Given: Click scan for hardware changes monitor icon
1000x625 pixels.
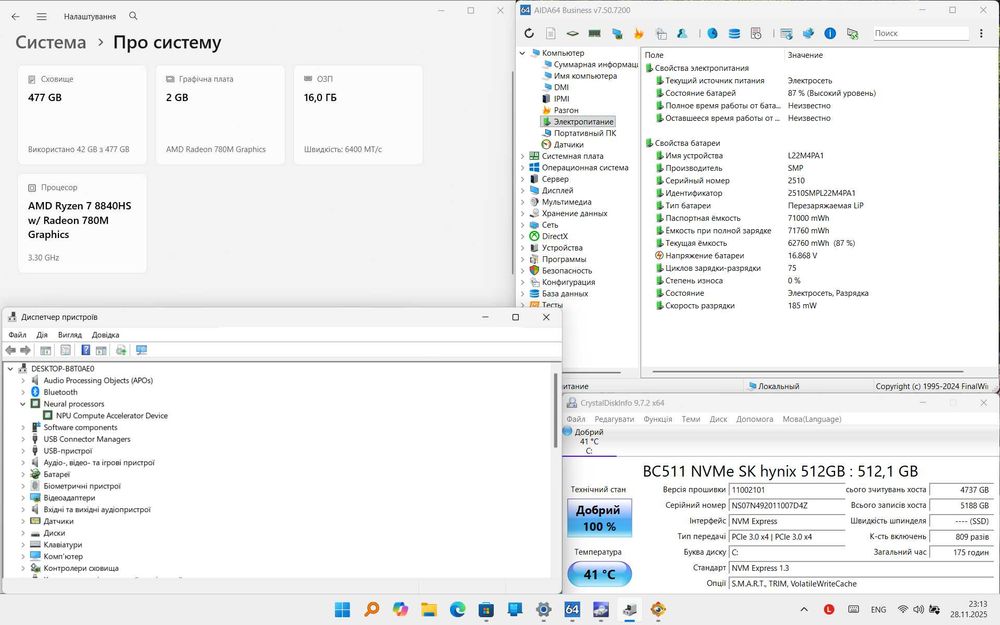Looking at the screenshot, I should tap(141, 350).
